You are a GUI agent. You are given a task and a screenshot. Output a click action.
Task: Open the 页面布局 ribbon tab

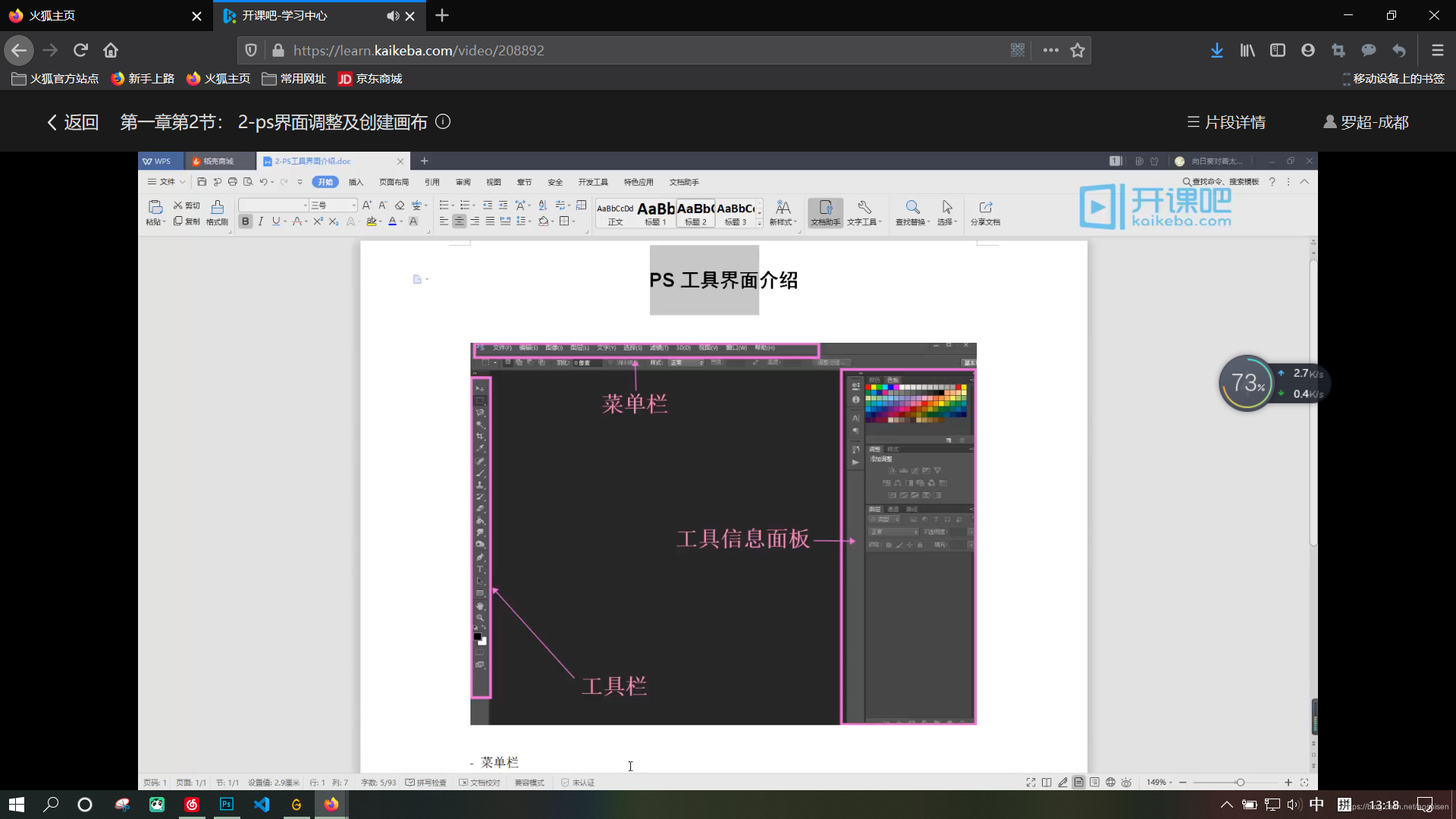tap(394, 182)
